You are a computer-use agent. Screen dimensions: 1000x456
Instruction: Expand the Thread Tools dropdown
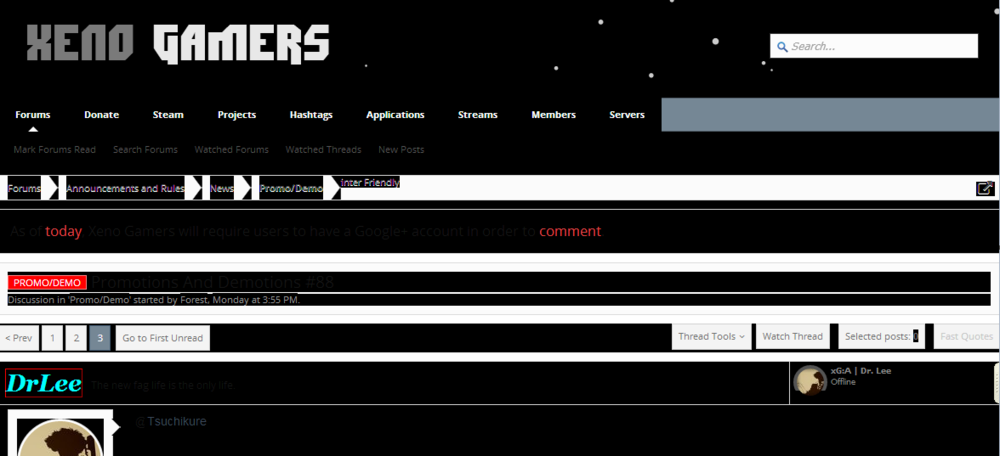point(712,336)
